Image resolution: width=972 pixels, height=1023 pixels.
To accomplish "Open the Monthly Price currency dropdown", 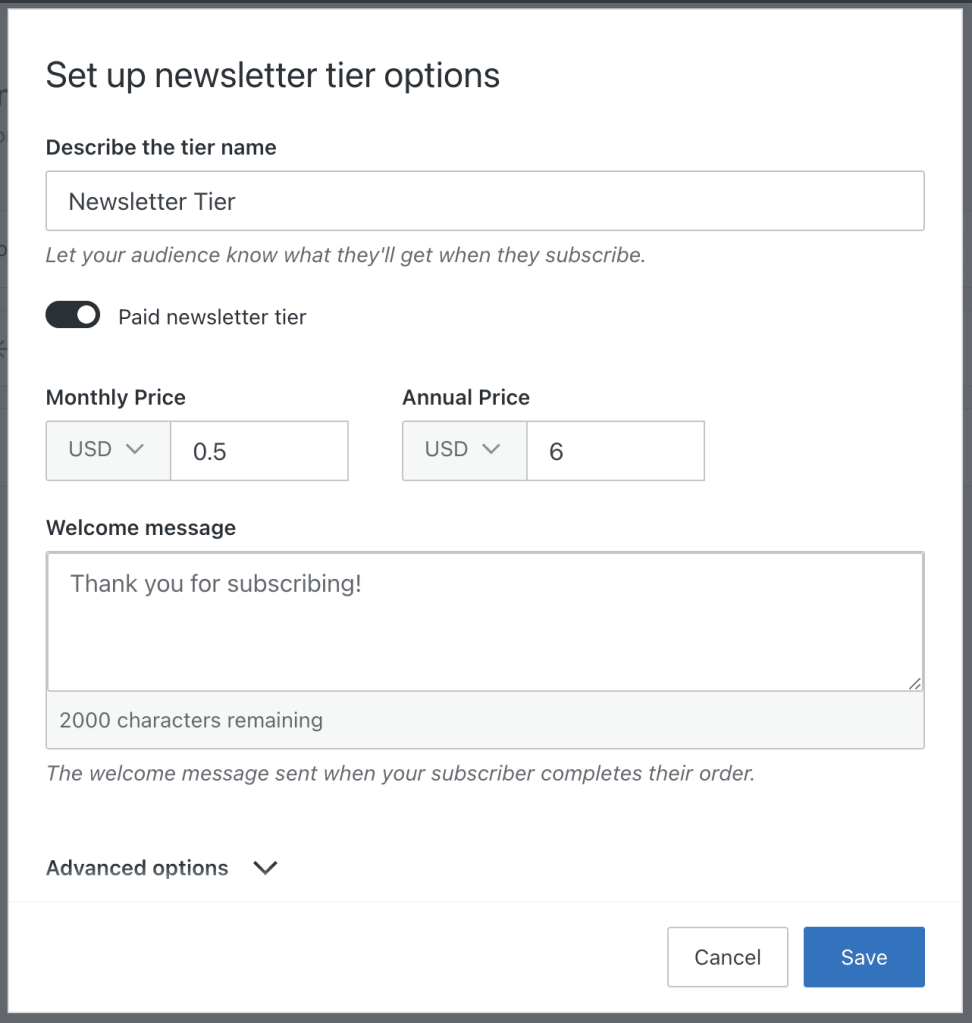I will click(108, 450).
